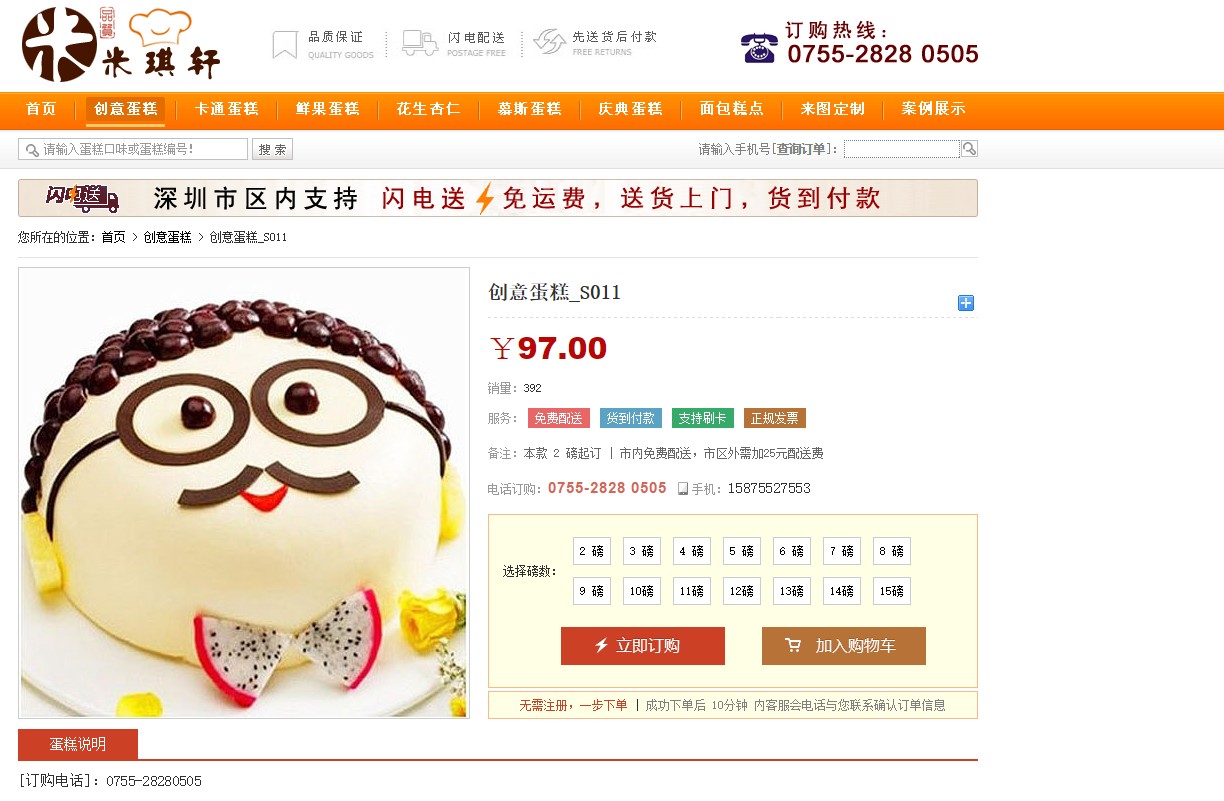Click the 先送货后付款 handshake icon
This screenshot has width=1224, height=801.
[550, 42]
